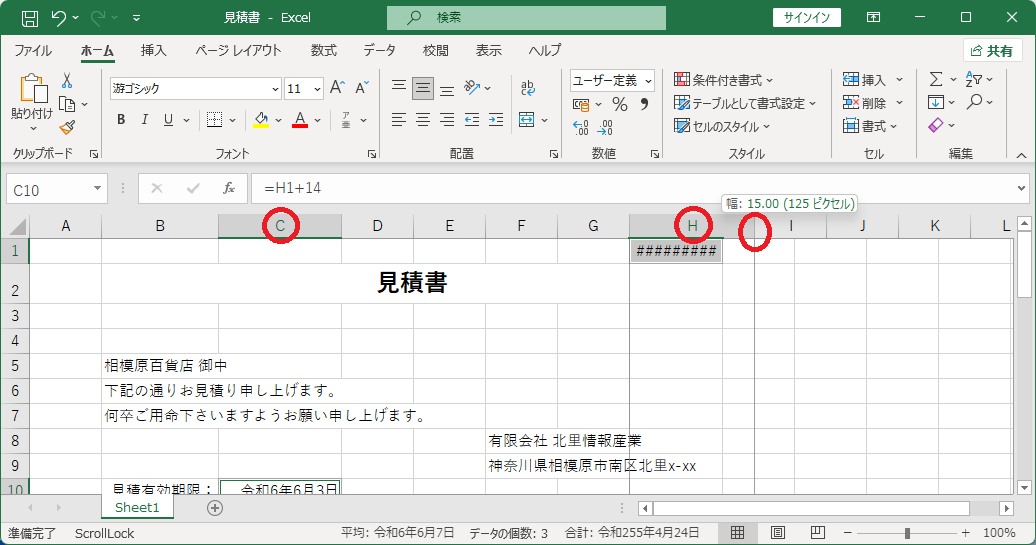Switch to the ページ レイアウト tab

pyautogui.click(x=238, y=51)
